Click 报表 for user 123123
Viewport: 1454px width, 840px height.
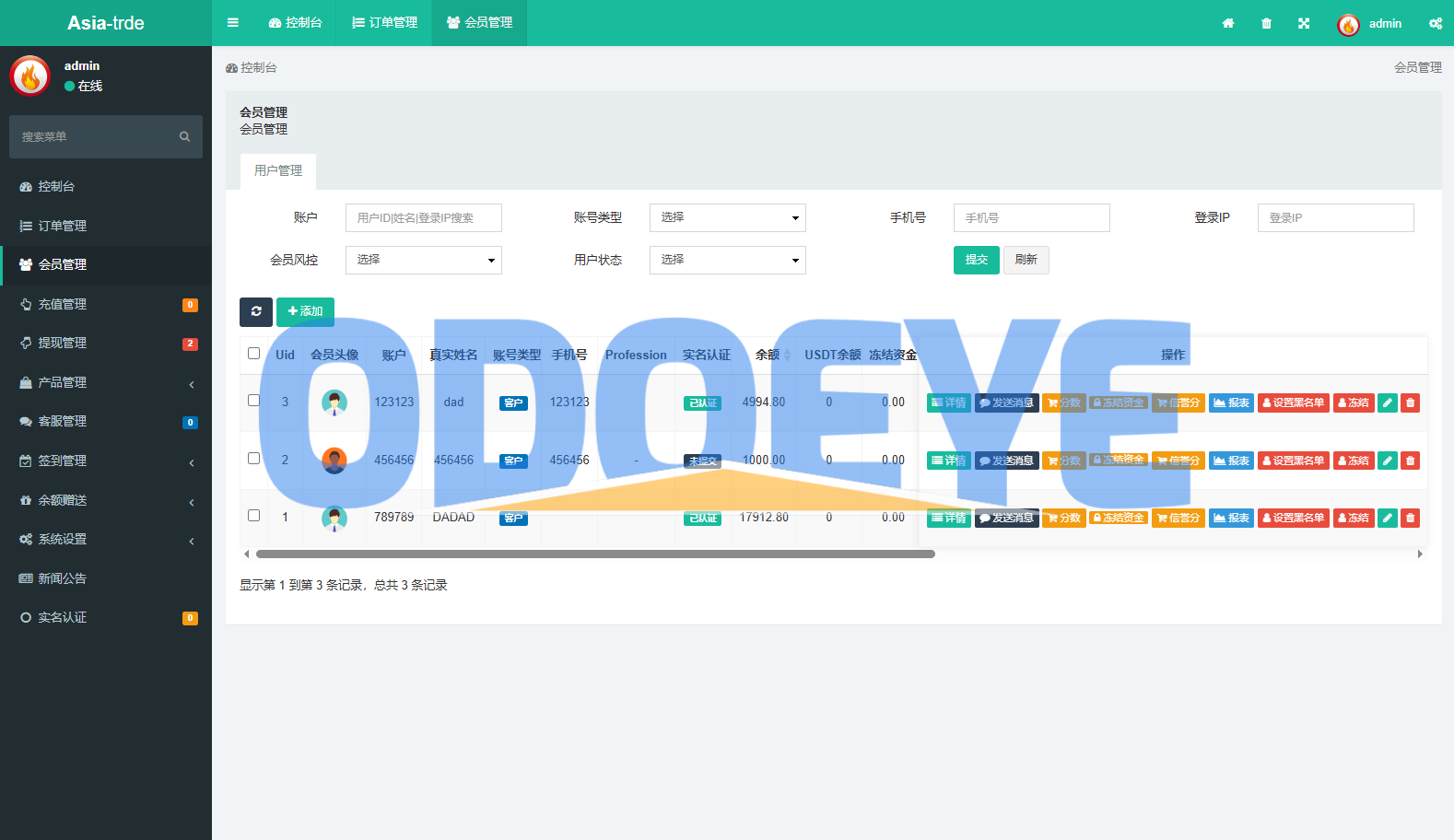(1231, 402)
